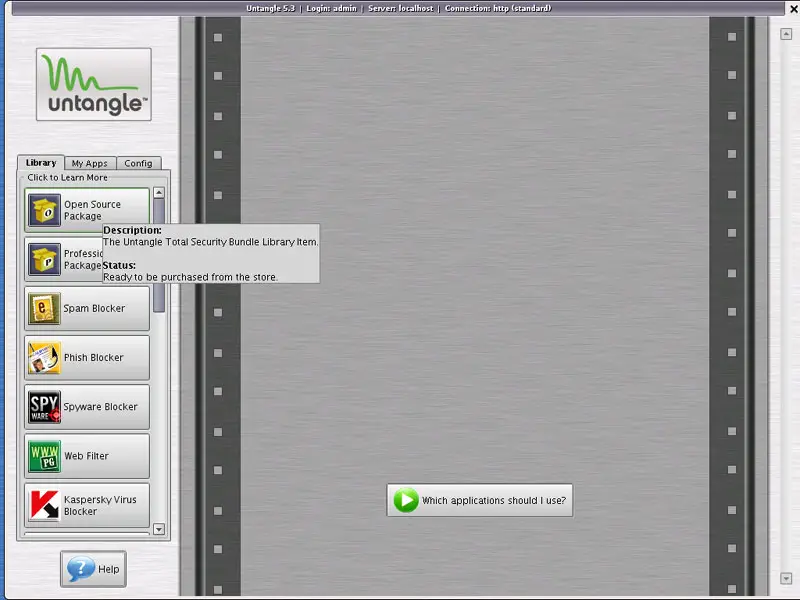Click the main rack scroll up arrow
Viewport: 800px width, 600px height.
click(x=786, y=34)
